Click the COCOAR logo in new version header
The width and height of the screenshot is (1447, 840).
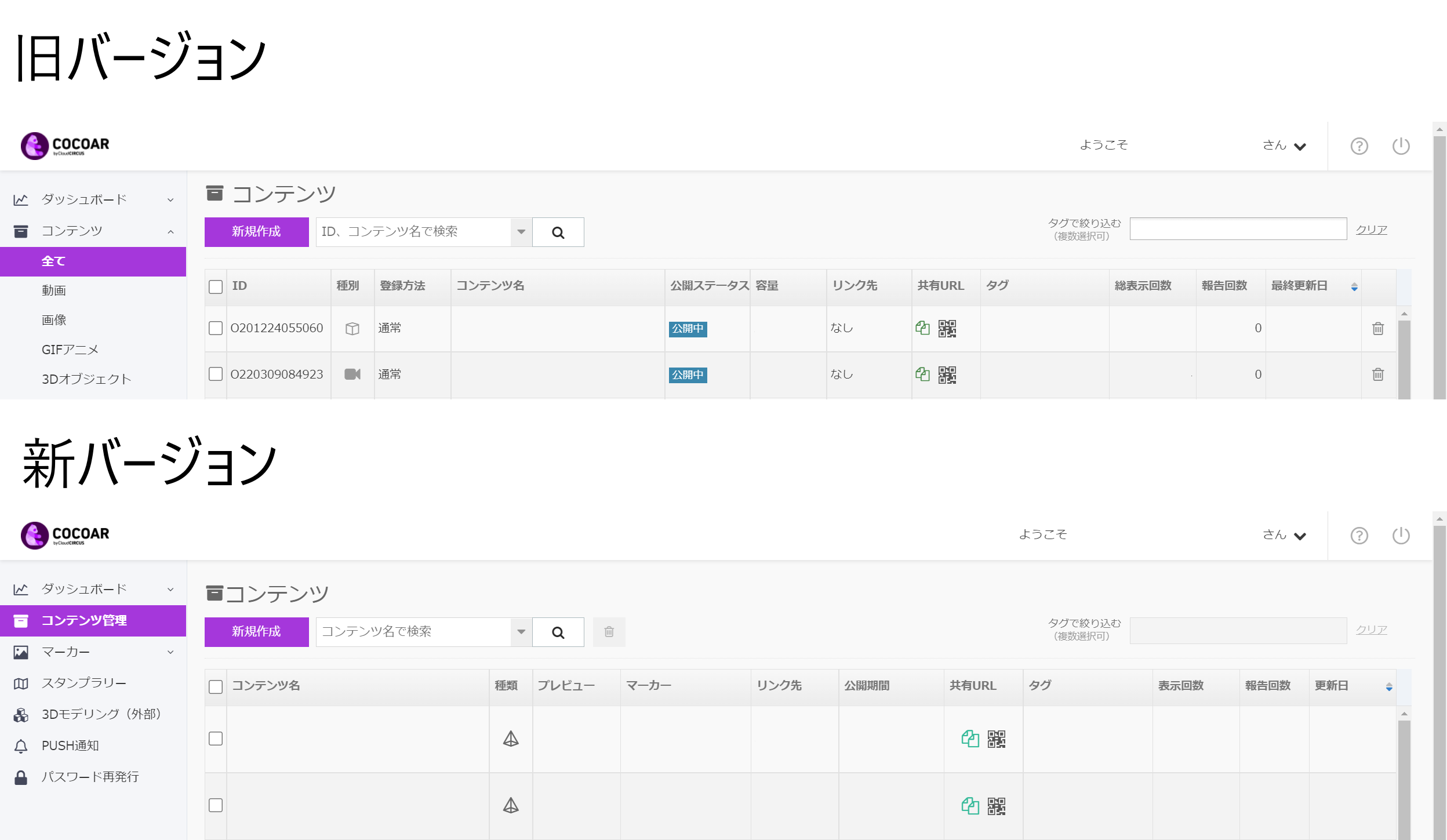tap(65, 535)
